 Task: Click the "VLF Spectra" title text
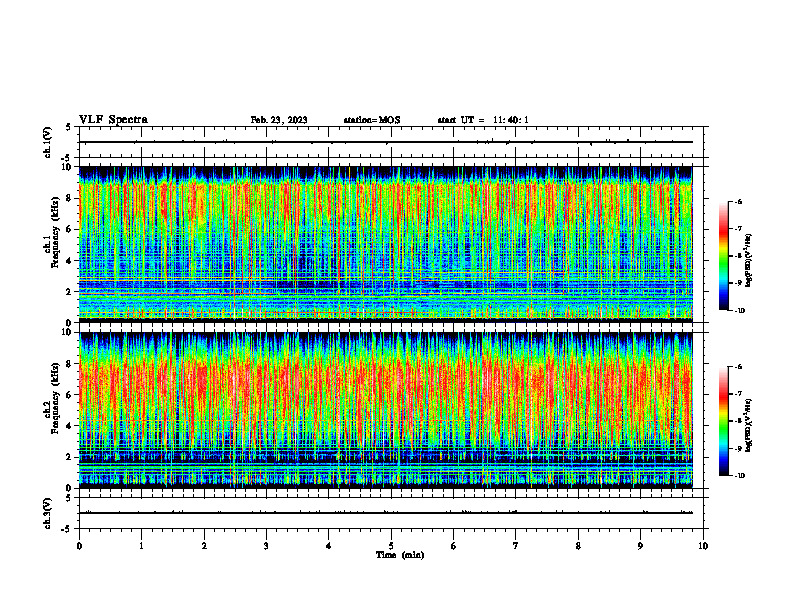pos(113,120)
